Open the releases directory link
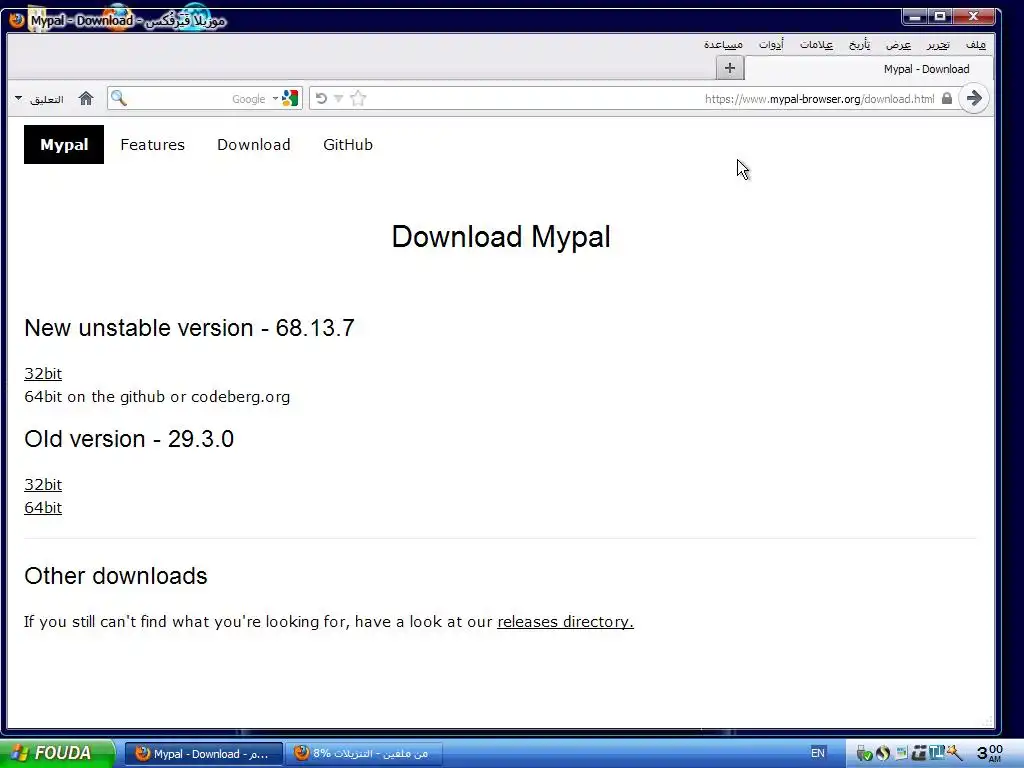 click(x=566, y=622)
